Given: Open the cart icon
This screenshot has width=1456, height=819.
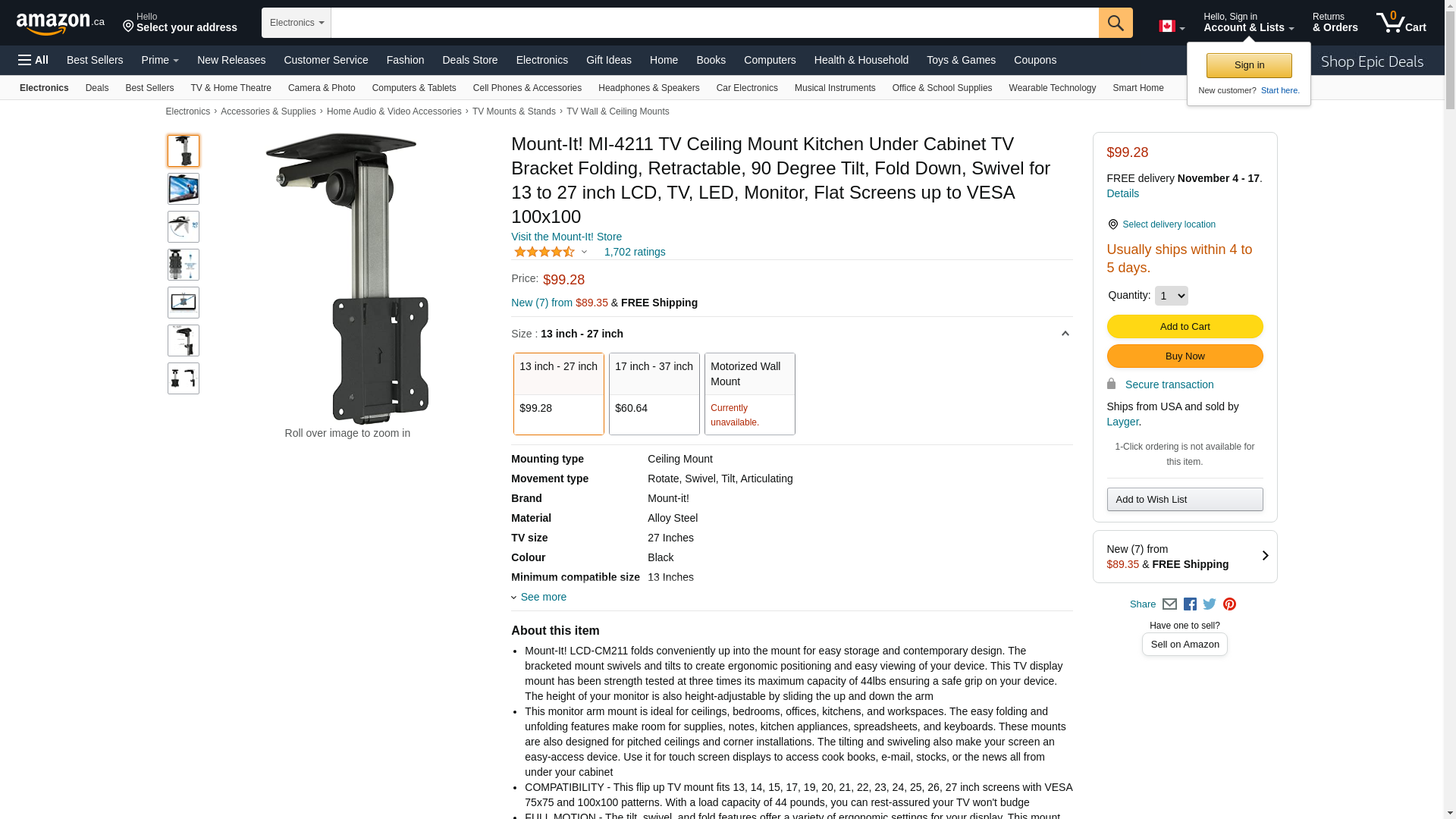Looking at the screenshot, I should pos(1401,23).
